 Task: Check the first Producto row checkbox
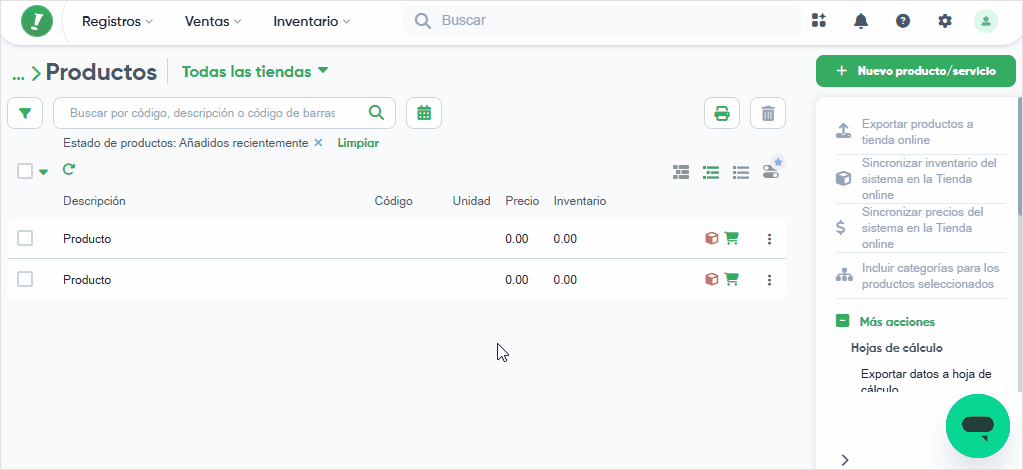pos(25,238)
